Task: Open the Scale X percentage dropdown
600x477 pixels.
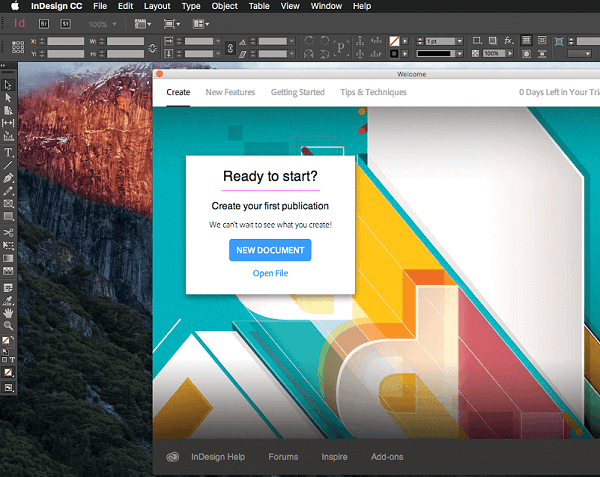Action: pos(218,41)
